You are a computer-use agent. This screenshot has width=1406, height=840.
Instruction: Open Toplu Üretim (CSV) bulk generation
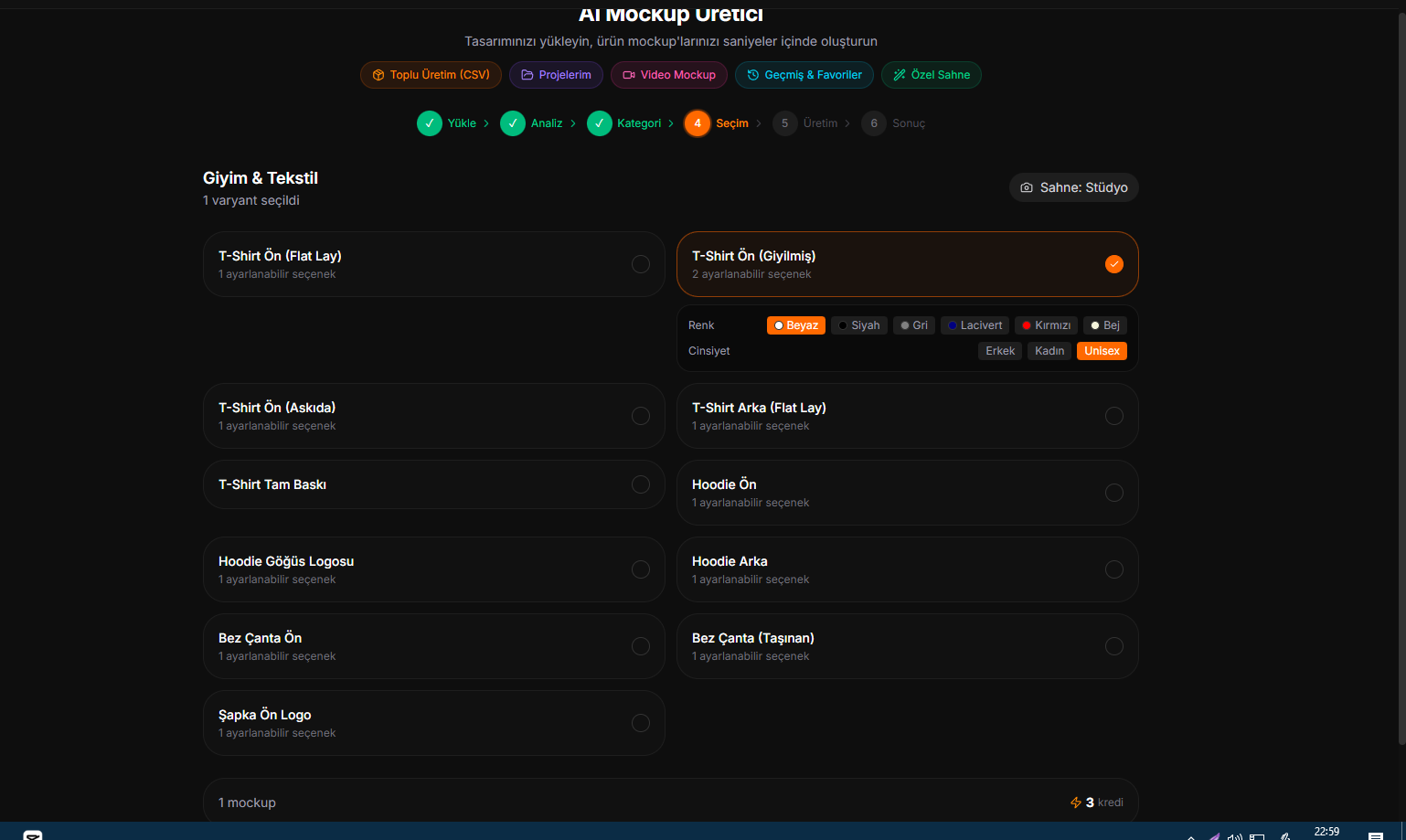pyautogui.click(x=431, y=75)
